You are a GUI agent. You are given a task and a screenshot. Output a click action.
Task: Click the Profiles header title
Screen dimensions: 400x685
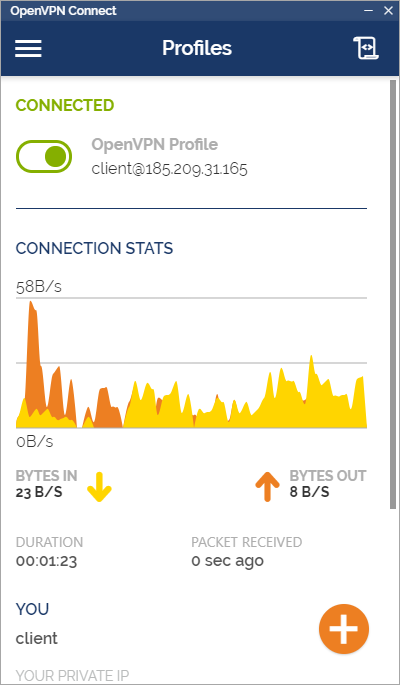coord(197,48)
